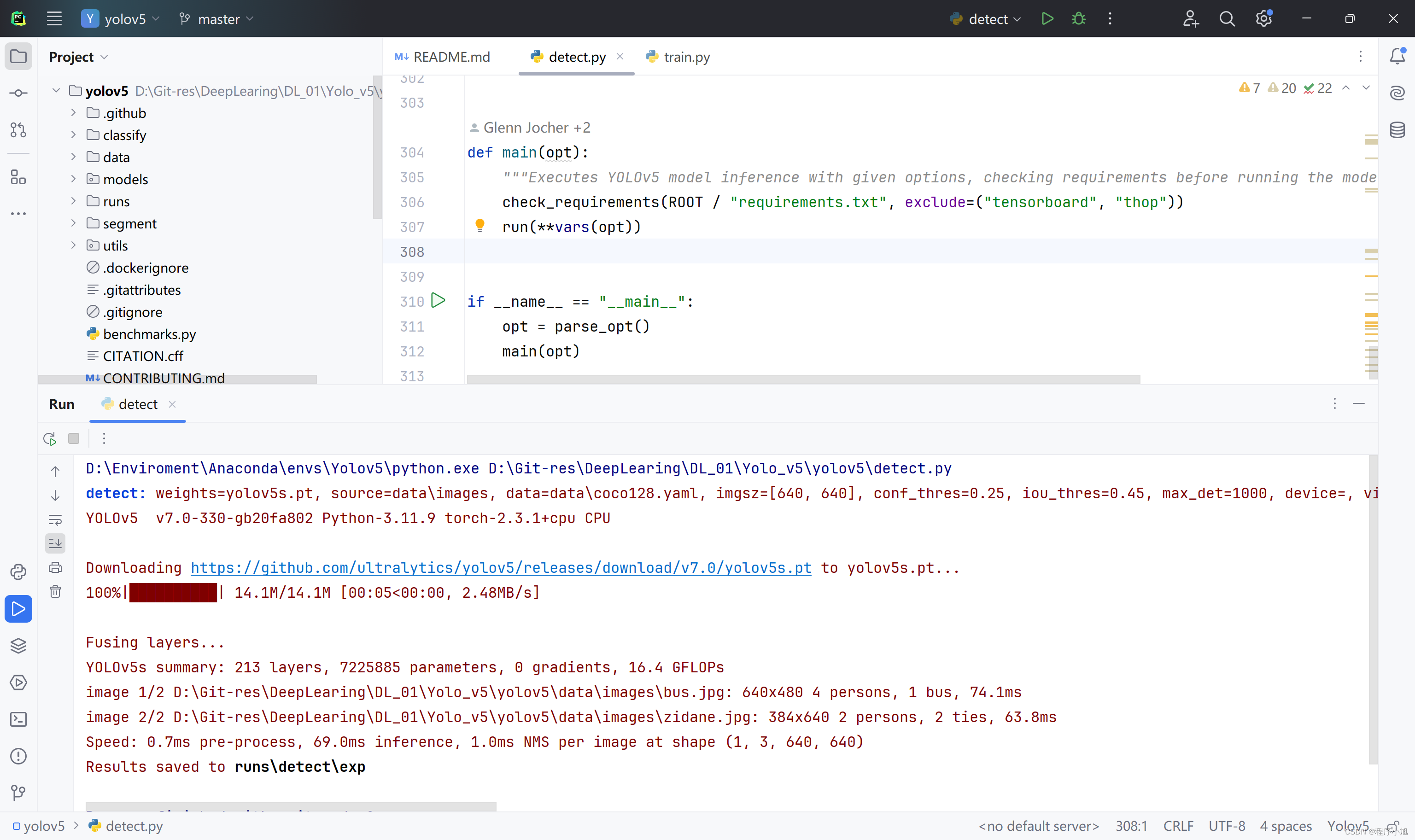Open the master branch dropdown
The image size is (1415, 840).
coord(216,19)
